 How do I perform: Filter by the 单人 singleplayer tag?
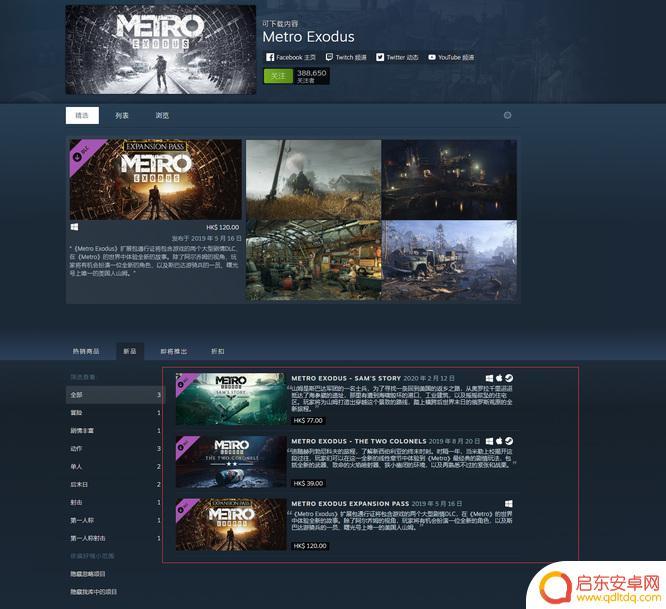115,466
